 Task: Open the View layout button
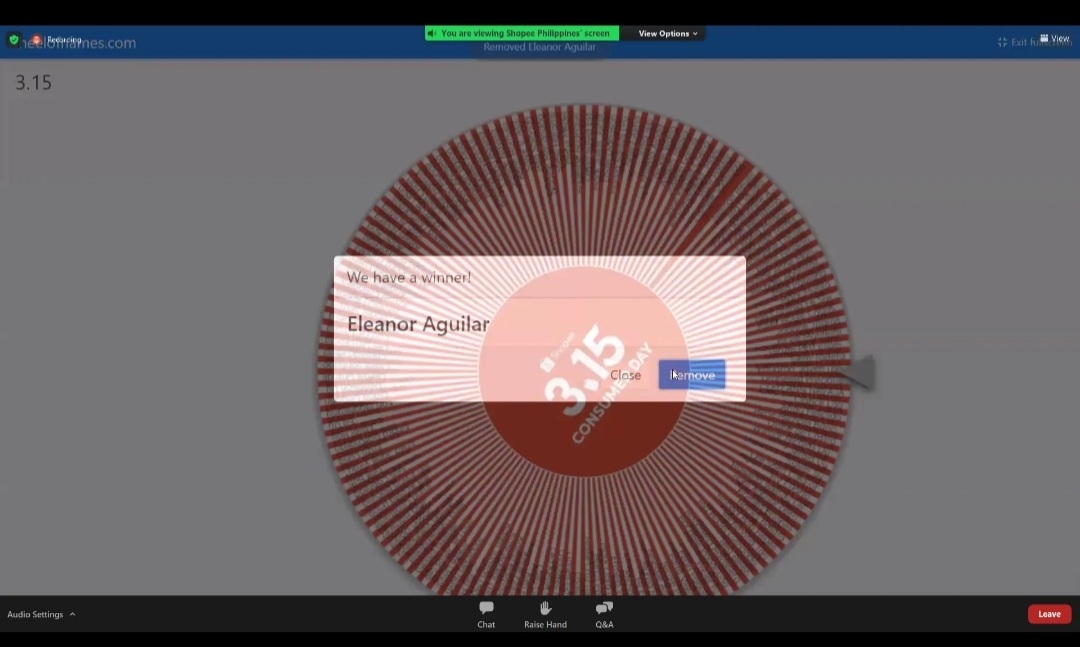coord(1055,39)
